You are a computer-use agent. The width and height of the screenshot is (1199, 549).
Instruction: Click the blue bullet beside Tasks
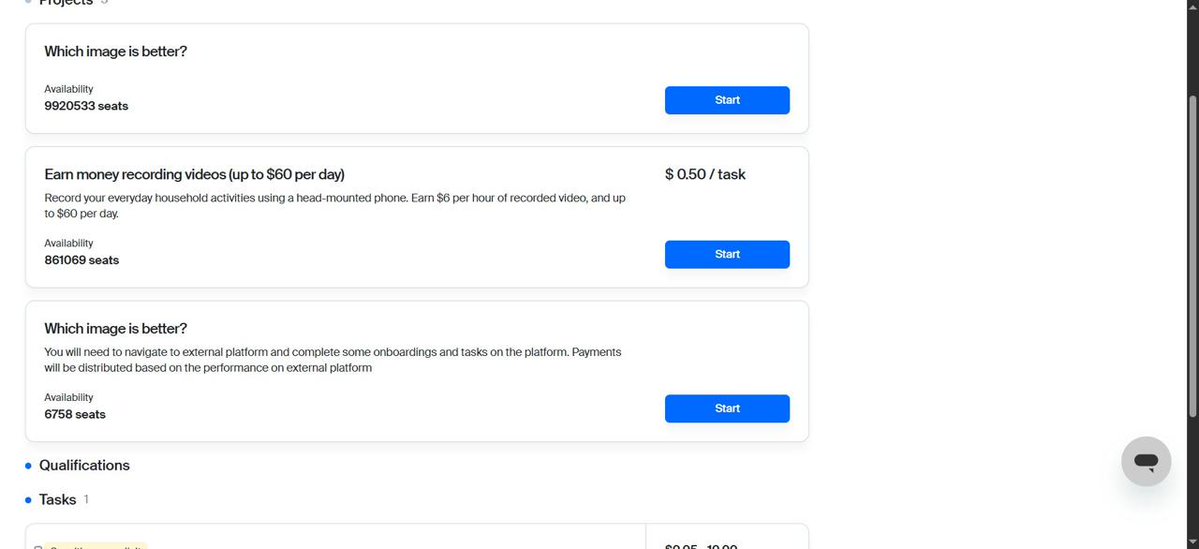coord(28,500)
